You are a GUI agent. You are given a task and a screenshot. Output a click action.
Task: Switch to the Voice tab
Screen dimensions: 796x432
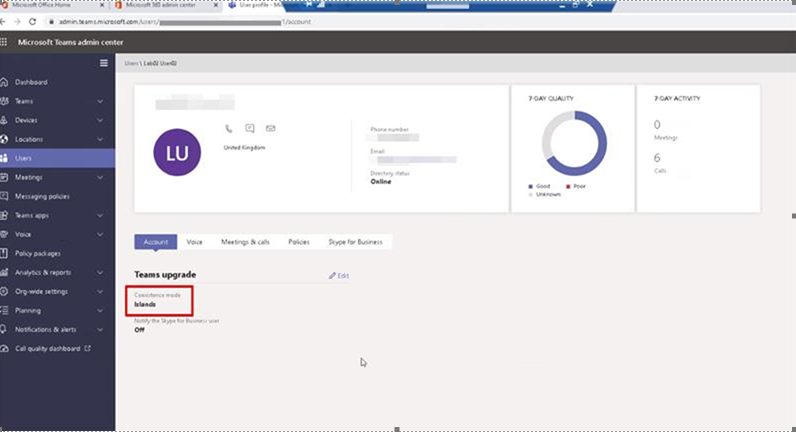point(194,242)
